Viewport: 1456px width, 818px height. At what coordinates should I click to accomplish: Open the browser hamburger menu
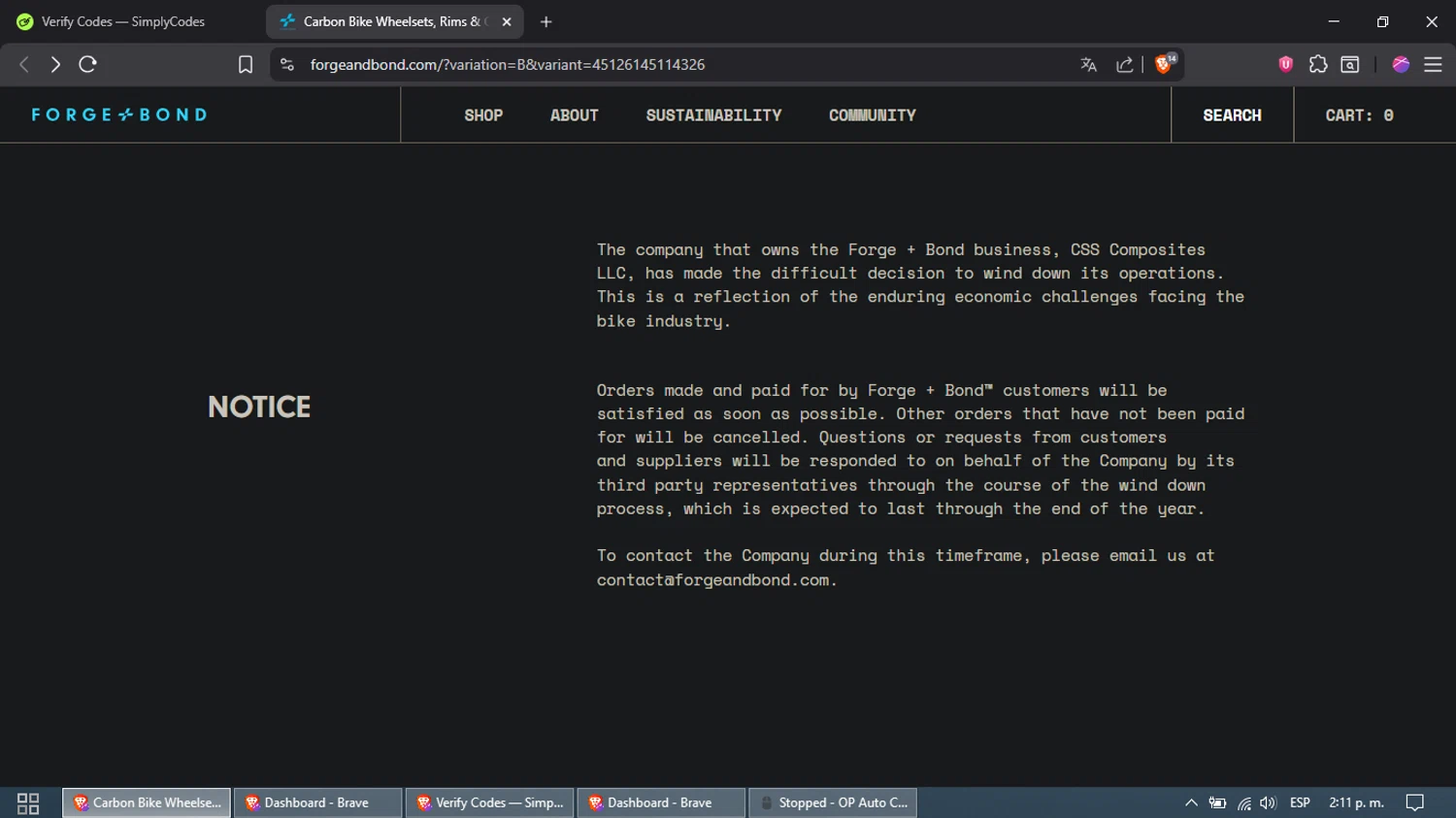tap(1433, 64)
